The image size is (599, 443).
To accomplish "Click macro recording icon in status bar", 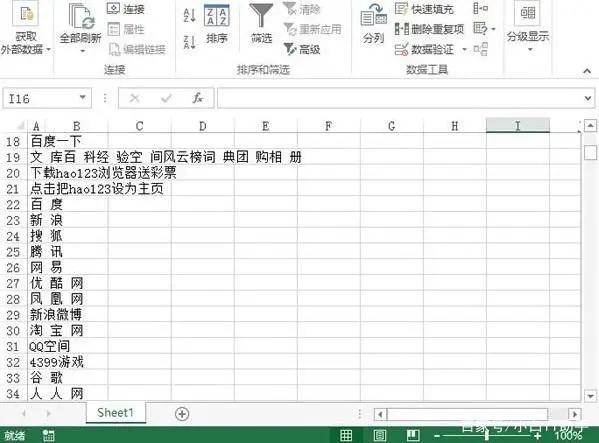I will click(49, 435).
